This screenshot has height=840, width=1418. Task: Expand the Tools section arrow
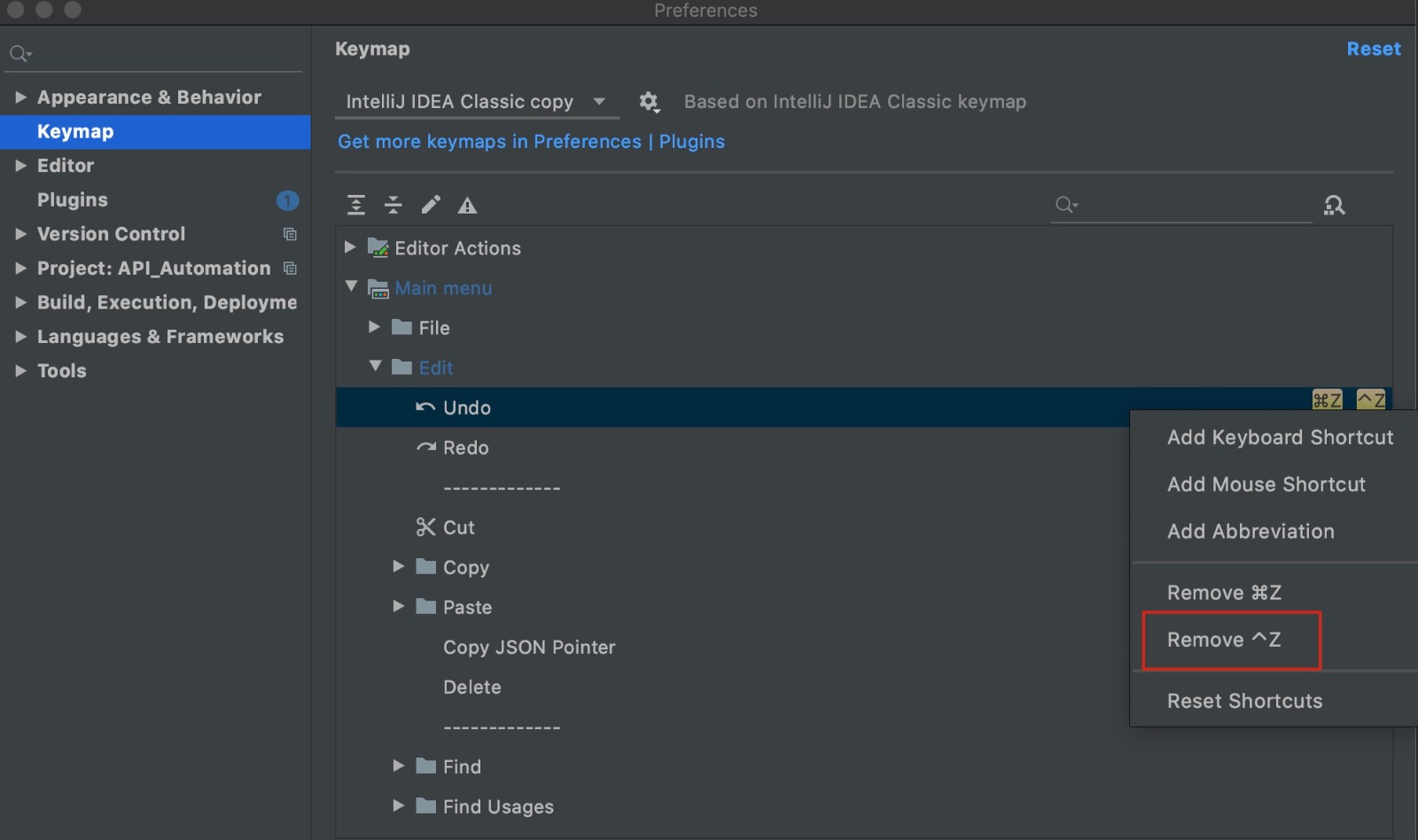point(20,370)
